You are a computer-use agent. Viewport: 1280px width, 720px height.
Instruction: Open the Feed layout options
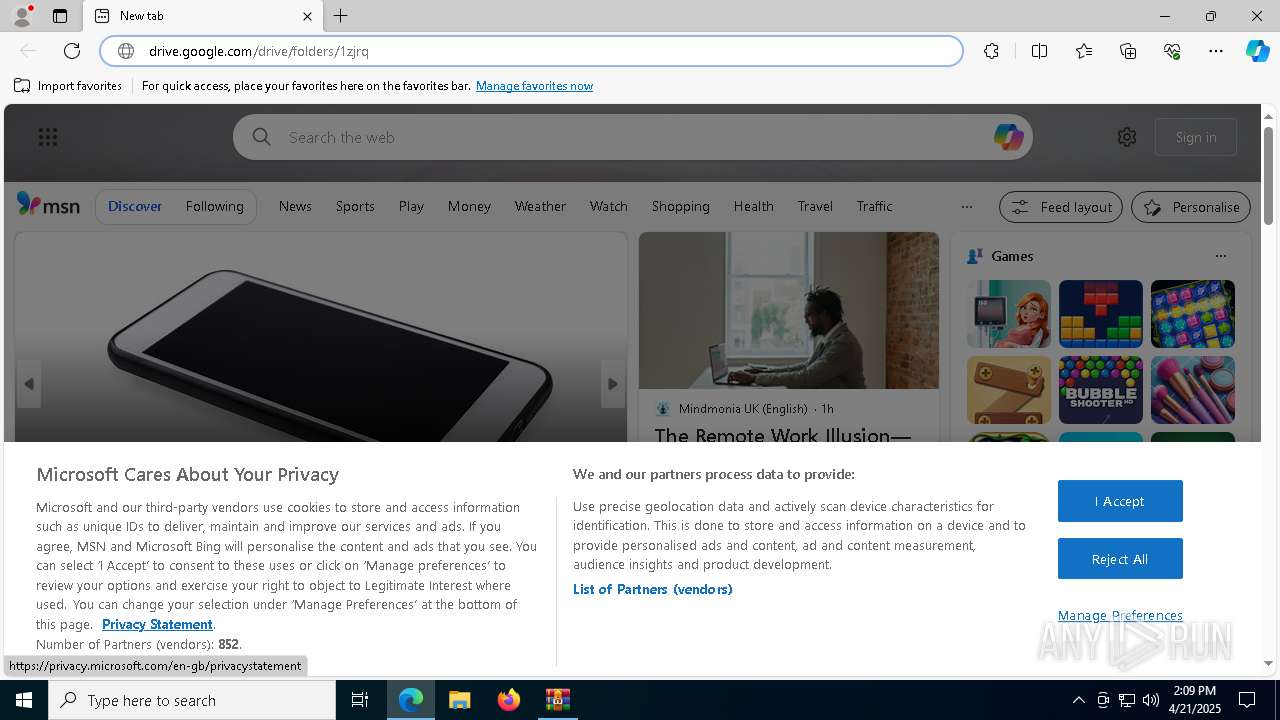pyautogui.click(x=1061, y=207)
